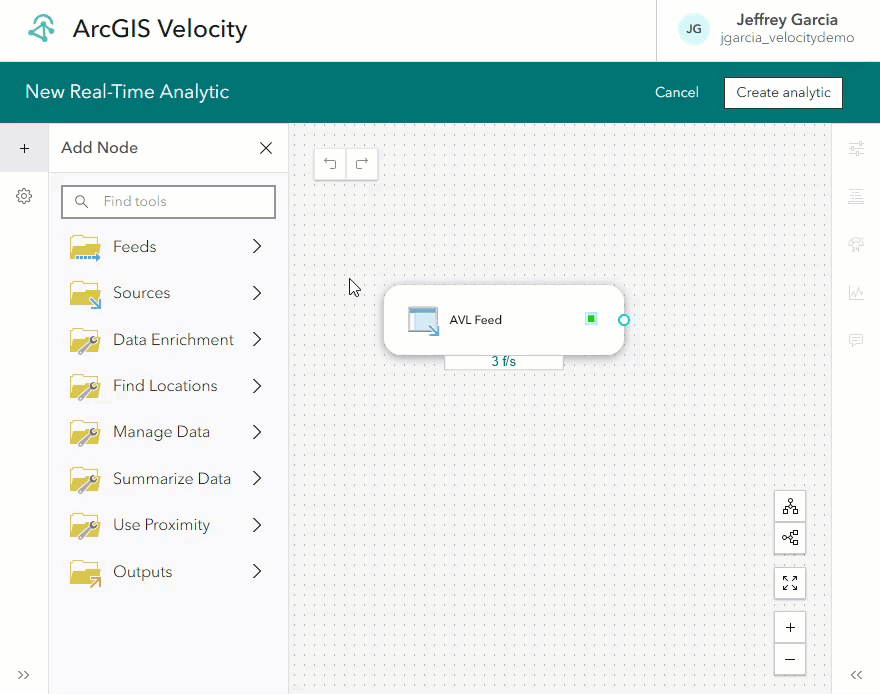The image size is (880, 694).
Task: Apply horizontal auto-layout to the diagram
Action: (x=790, y=538)
